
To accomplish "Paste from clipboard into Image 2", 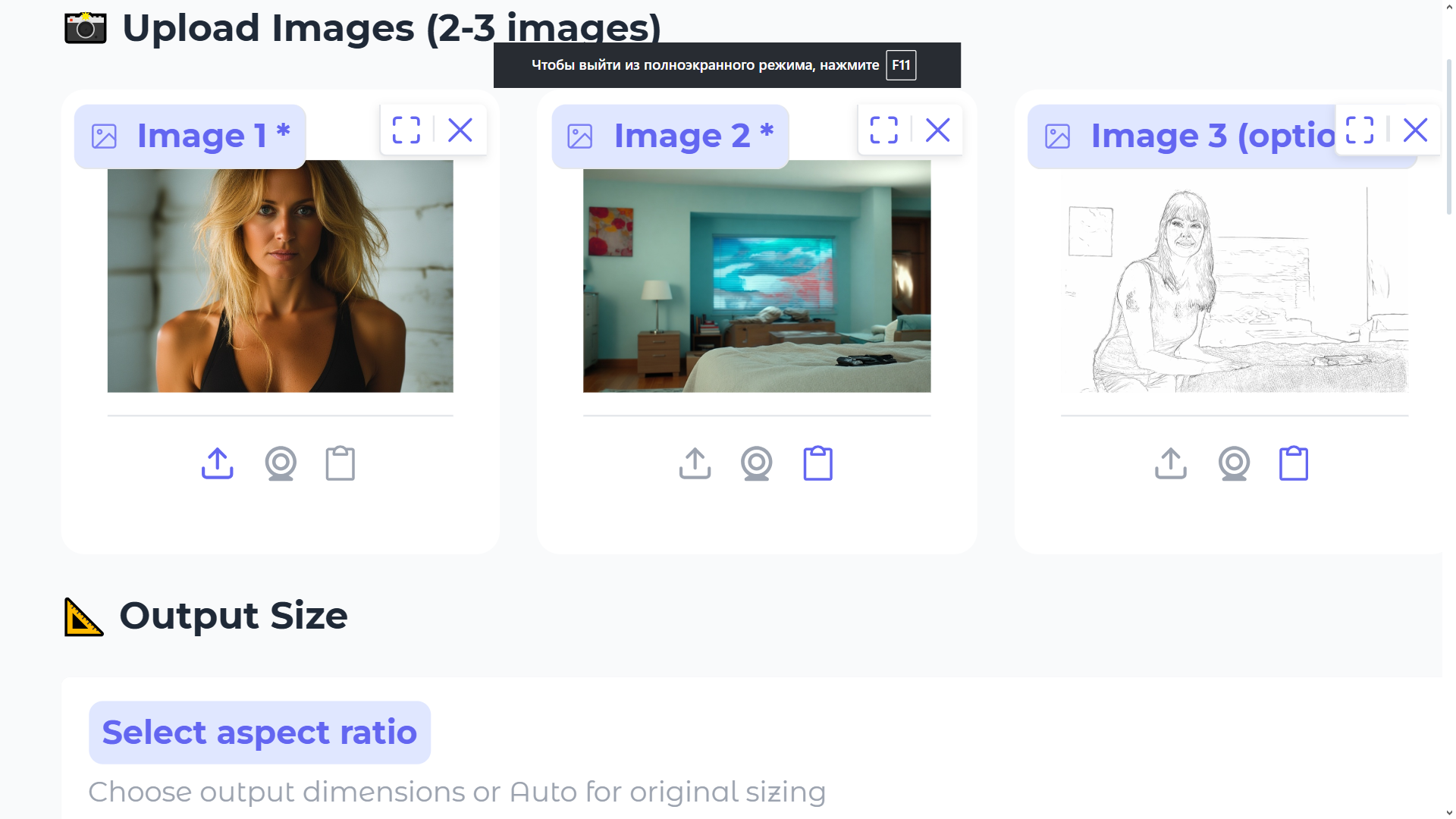I will [x=817, y=463].
